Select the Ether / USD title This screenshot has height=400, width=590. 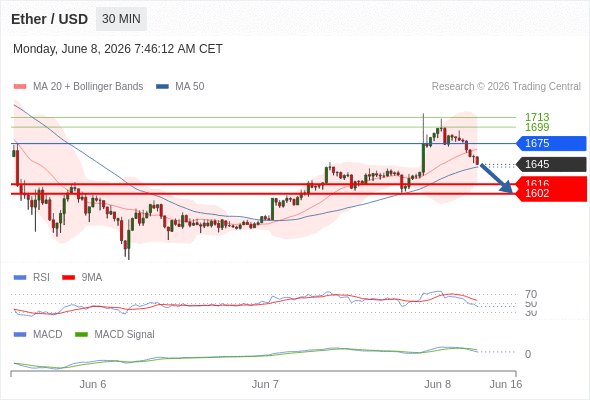(49, 19)
